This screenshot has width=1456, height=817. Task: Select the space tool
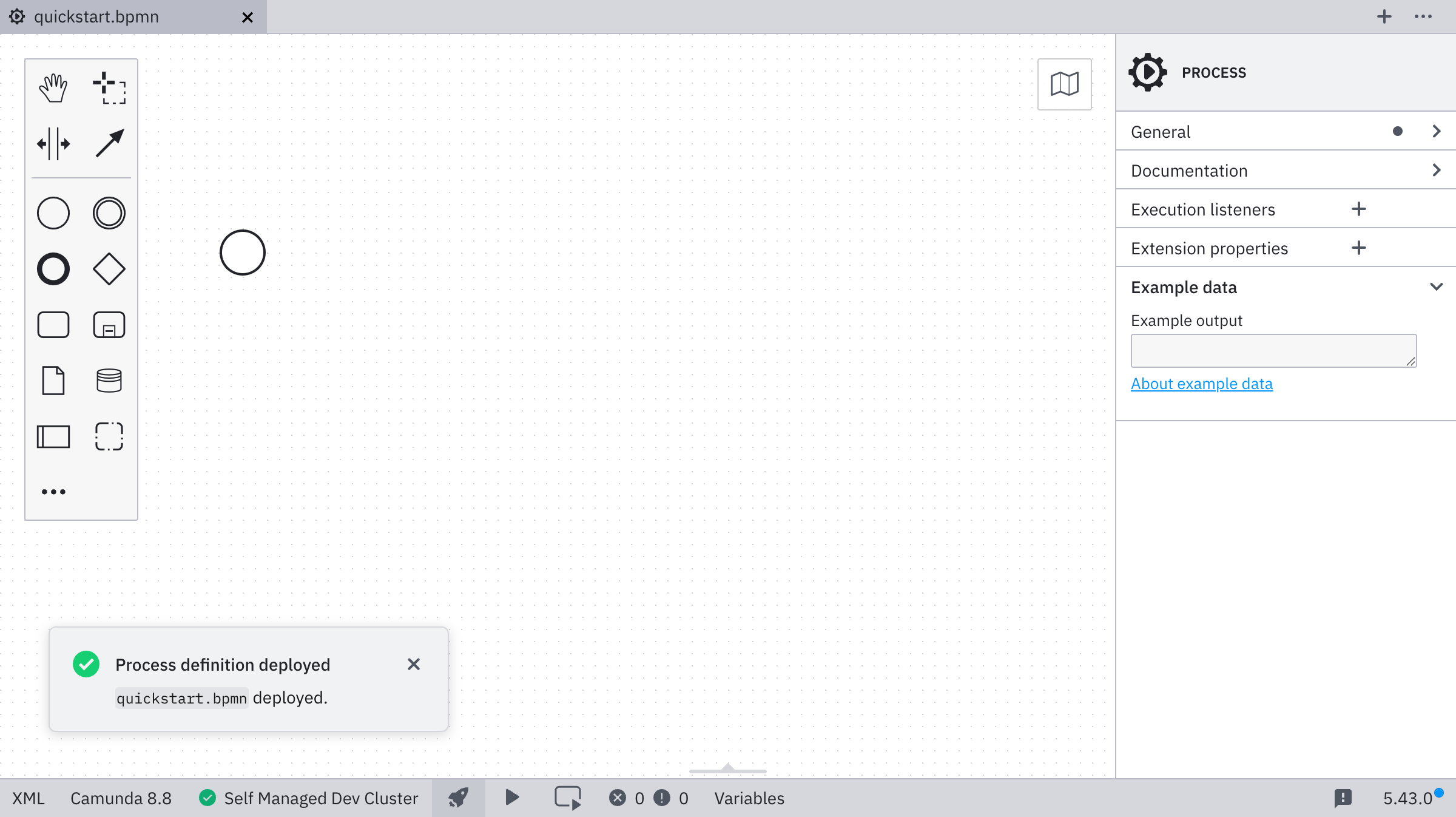pyautogui.click(x=53, y=144)
